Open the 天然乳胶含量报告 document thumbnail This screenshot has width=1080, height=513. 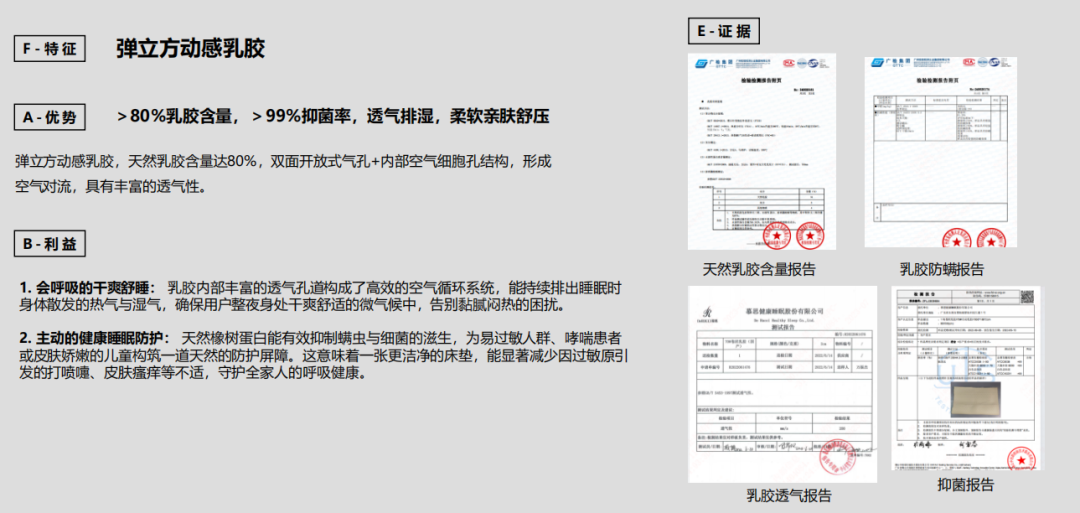point(762,151)
